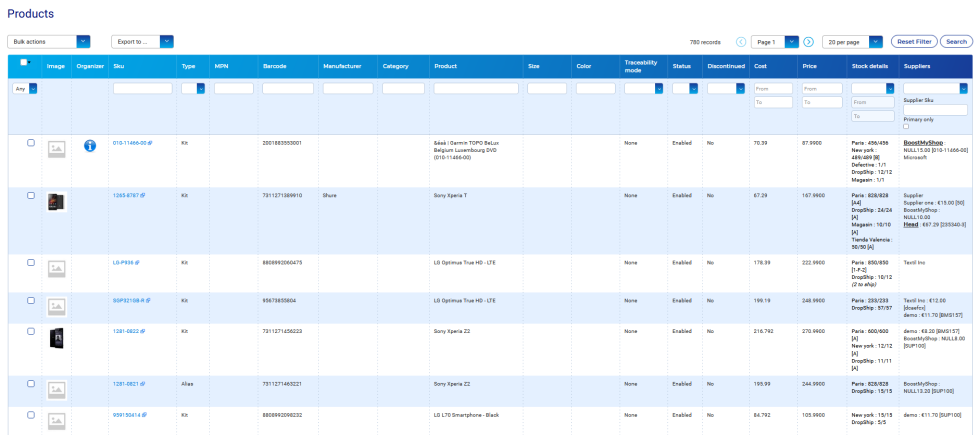Viewport: 980px width, 435px height.
Task: Open external link icon beside SKU 010-11466-00
Action: click(151, 143)
